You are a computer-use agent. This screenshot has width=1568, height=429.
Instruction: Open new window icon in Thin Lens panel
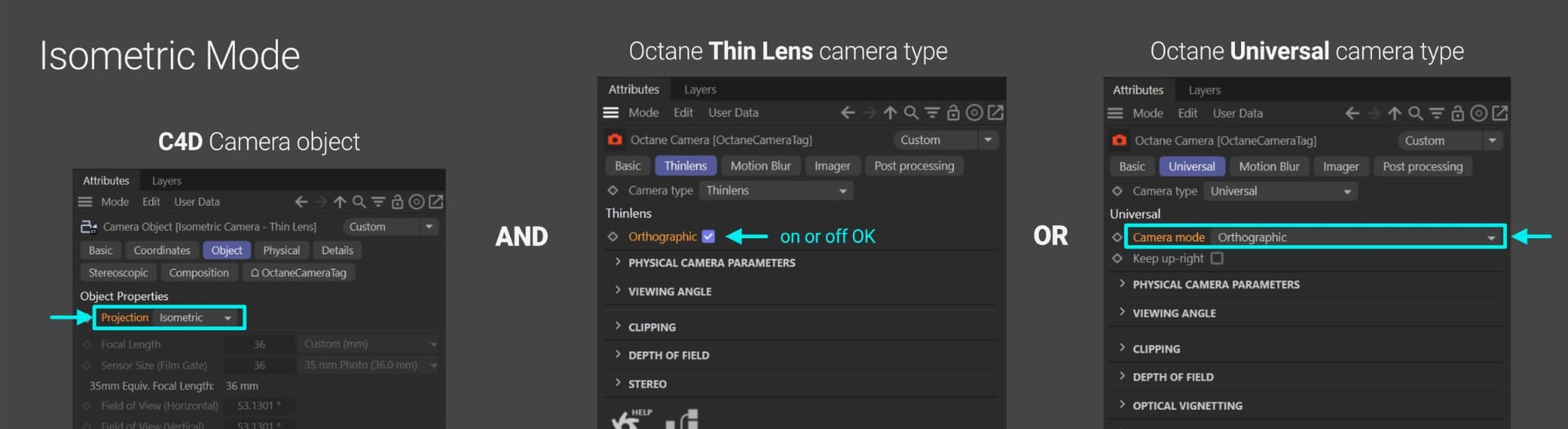pyautogui.click(x=996, y=113)
